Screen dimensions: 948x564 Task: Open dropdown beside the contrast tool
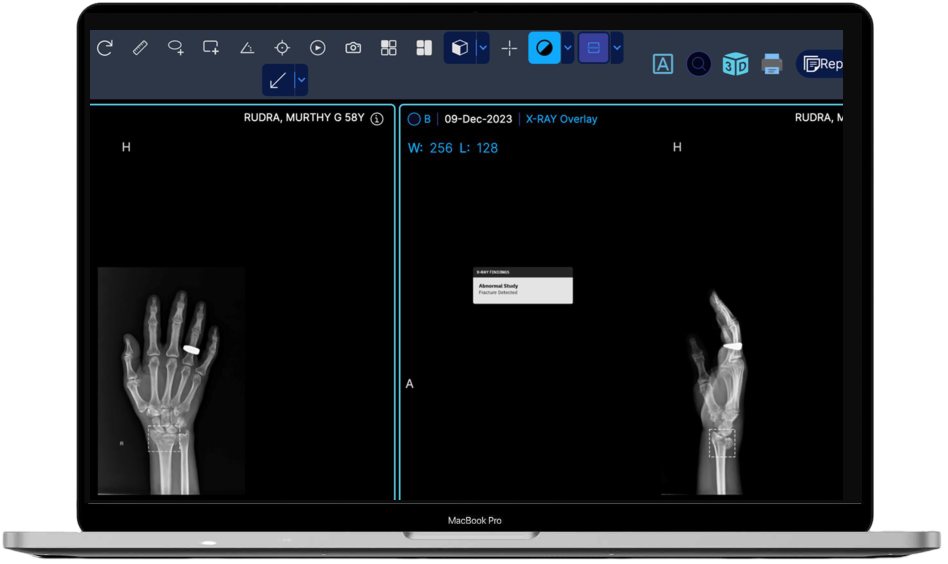point(567,48)
